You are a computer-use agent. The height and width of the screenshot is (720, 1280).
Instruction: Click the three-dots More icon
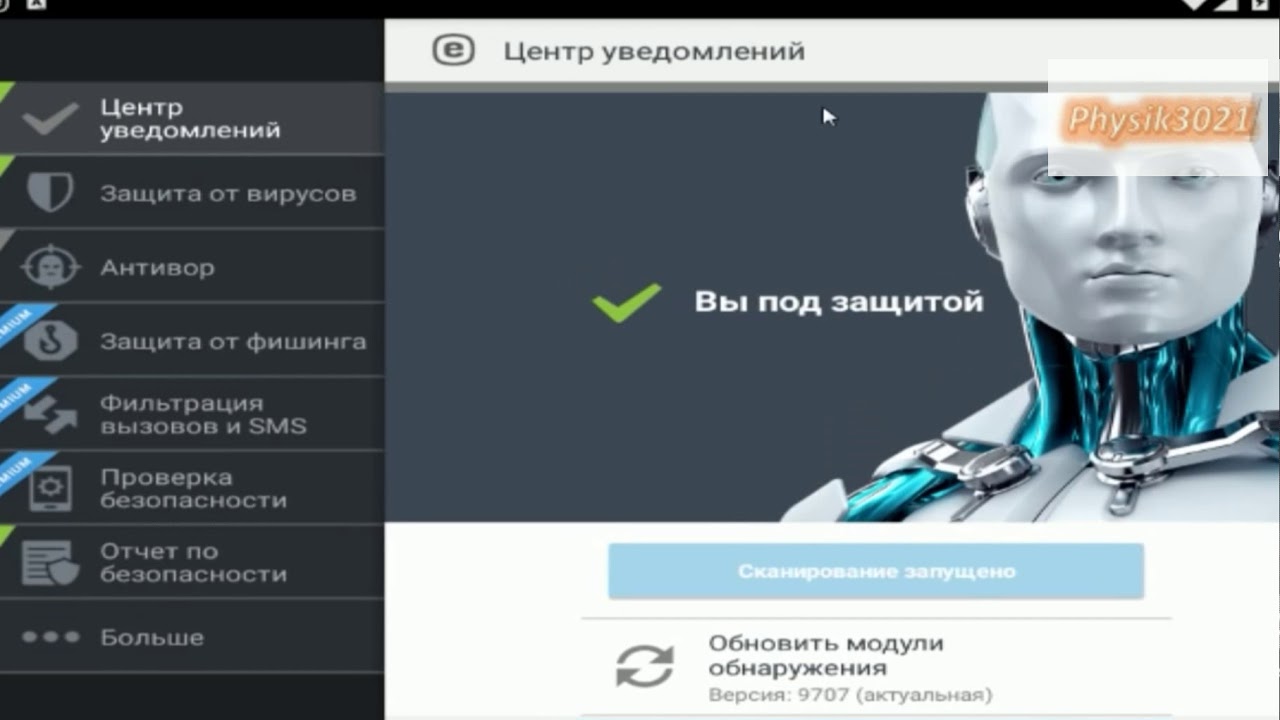50,637
